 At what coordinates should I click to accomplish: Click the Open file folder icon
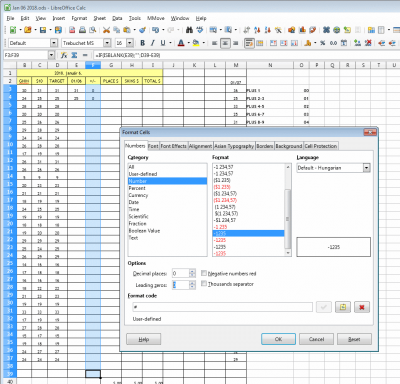point(28,30)
